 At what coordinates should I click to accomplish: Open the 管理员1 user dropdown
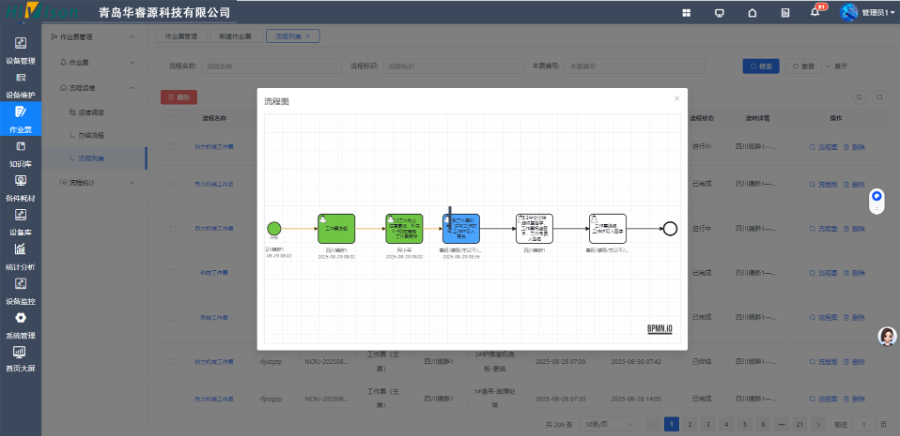click(x=866, y=13)
